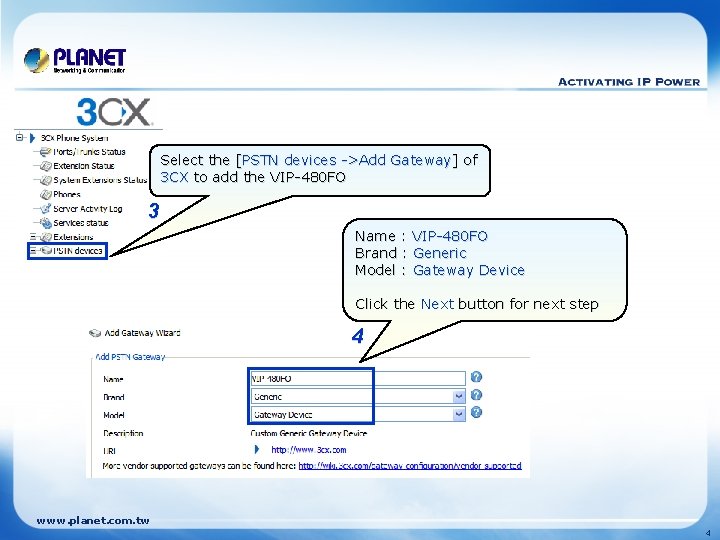Click the PLANET logo
The width and height of the screenshot is (720, 540).
pyautogui.click(x=75, y=60)
